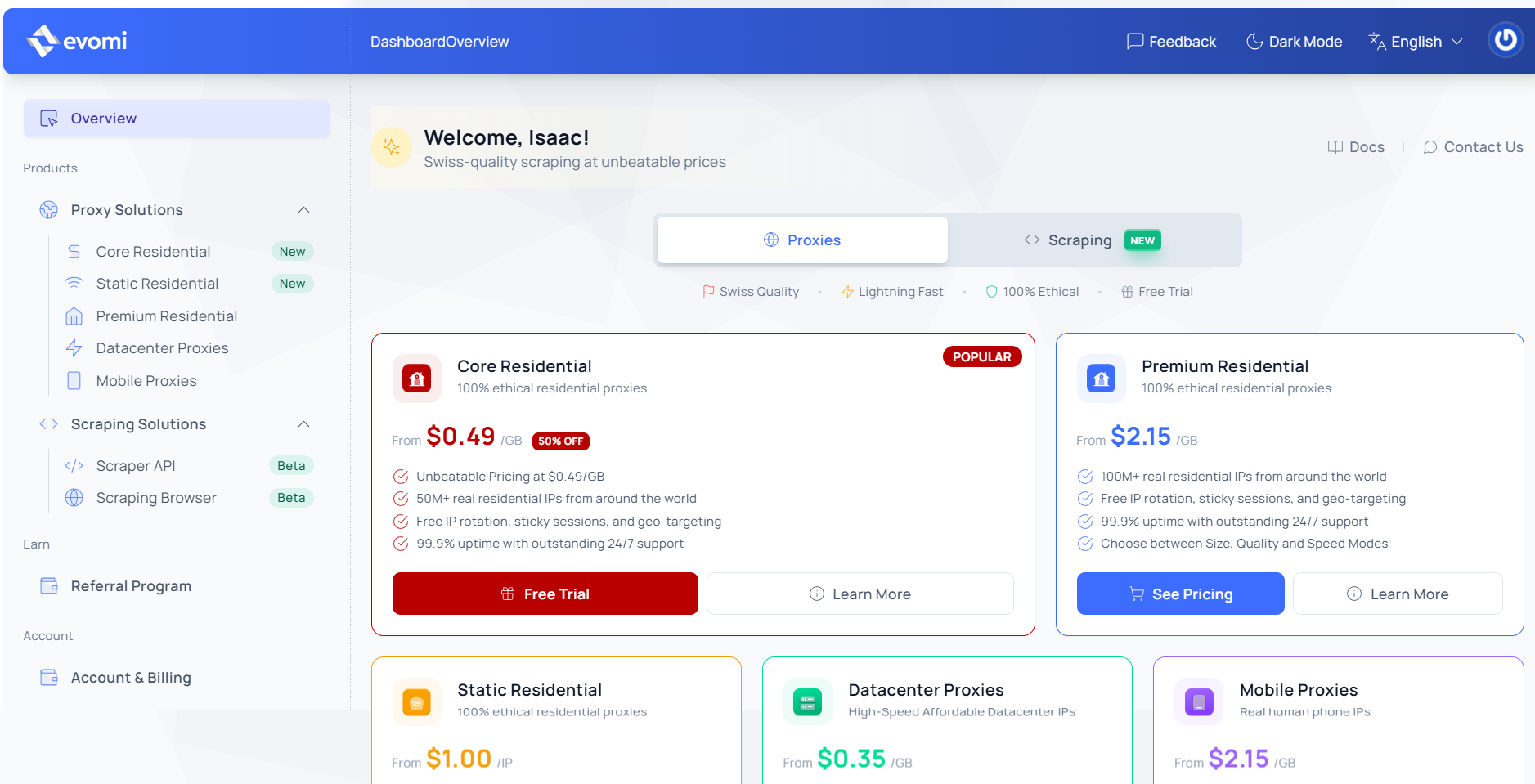Open Referral Program page
The height and width of the screenshot is (784, 1535).
131,586
